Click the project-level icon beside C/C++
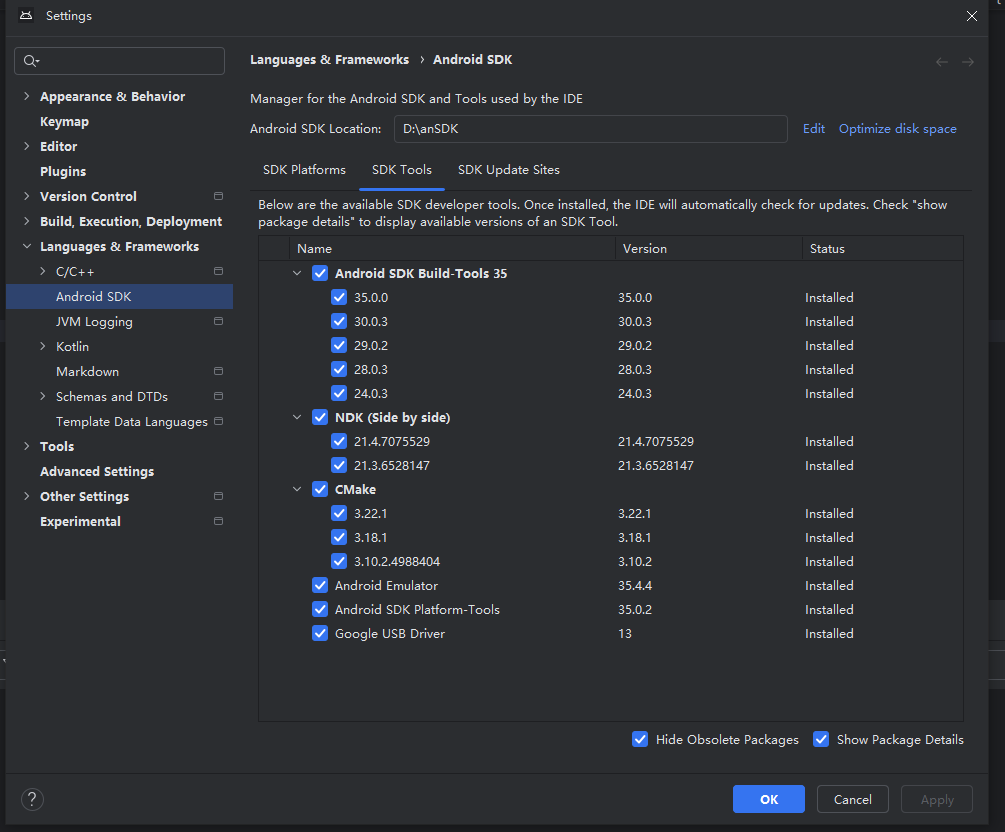This screenshot has height=832, width=1005. coord(219,271)
